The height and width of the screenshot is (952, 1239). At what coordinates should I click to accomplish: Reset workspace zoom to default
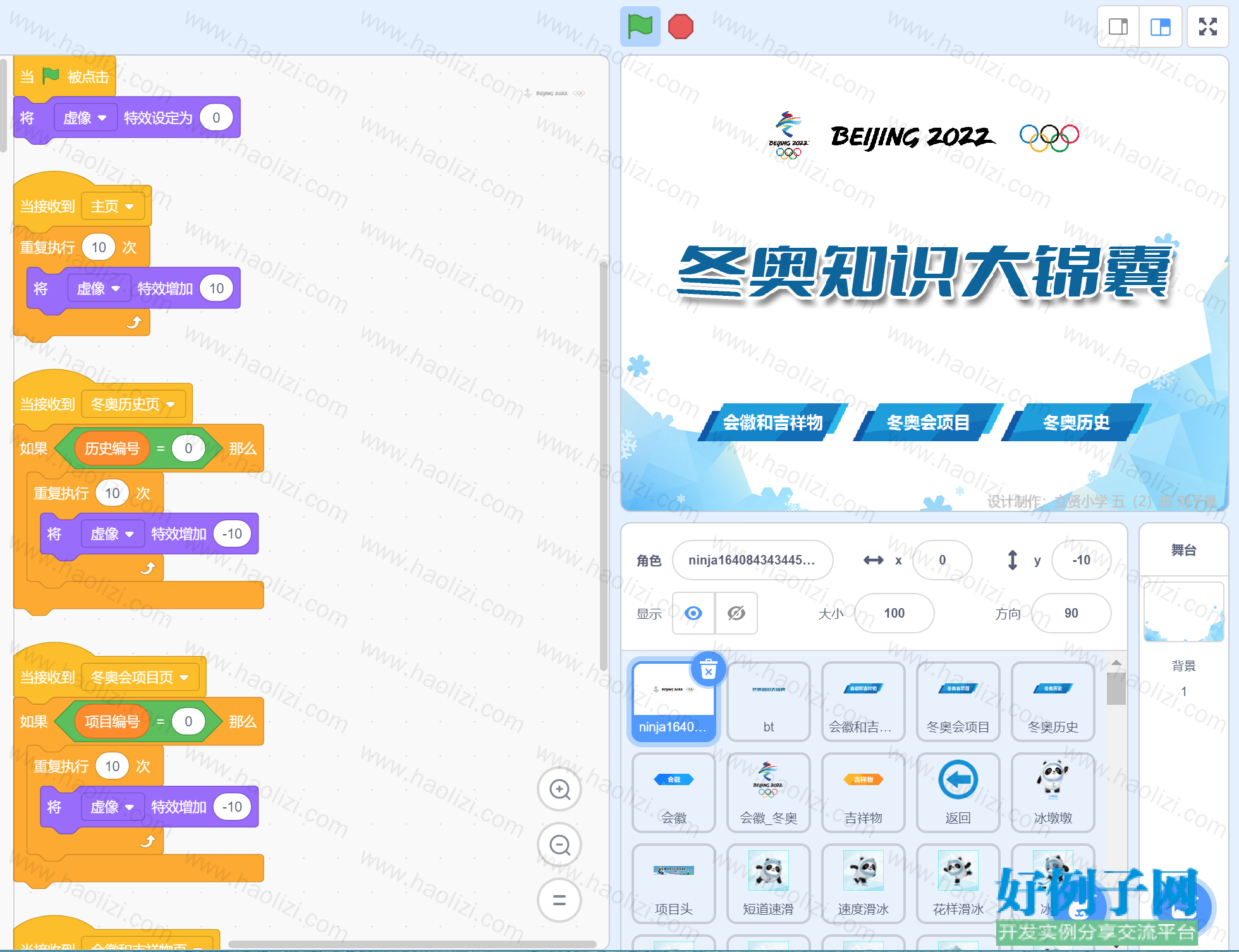(x=559, y=900)
